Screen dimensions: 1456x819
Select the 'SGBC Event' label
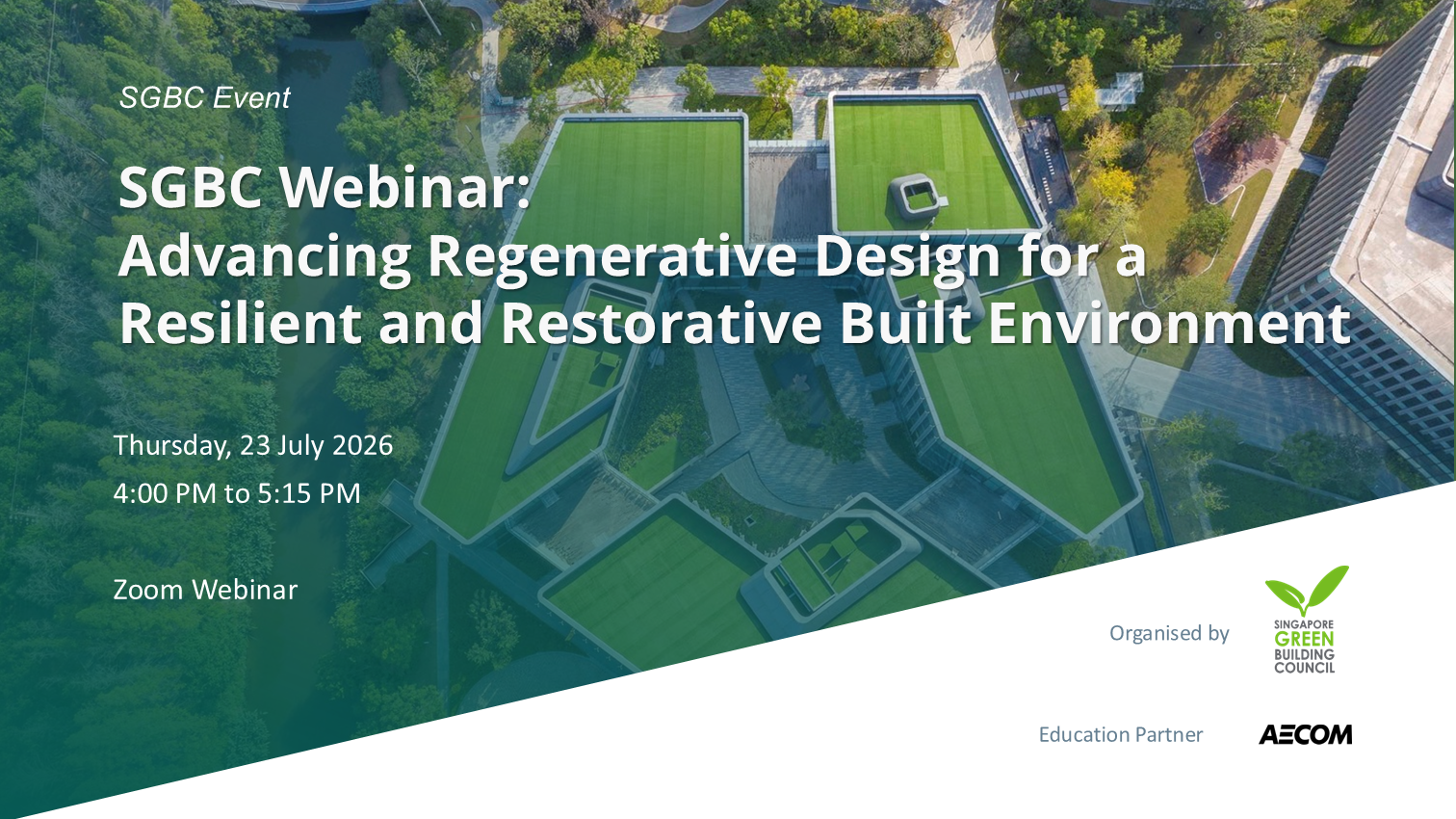[204, 97]
